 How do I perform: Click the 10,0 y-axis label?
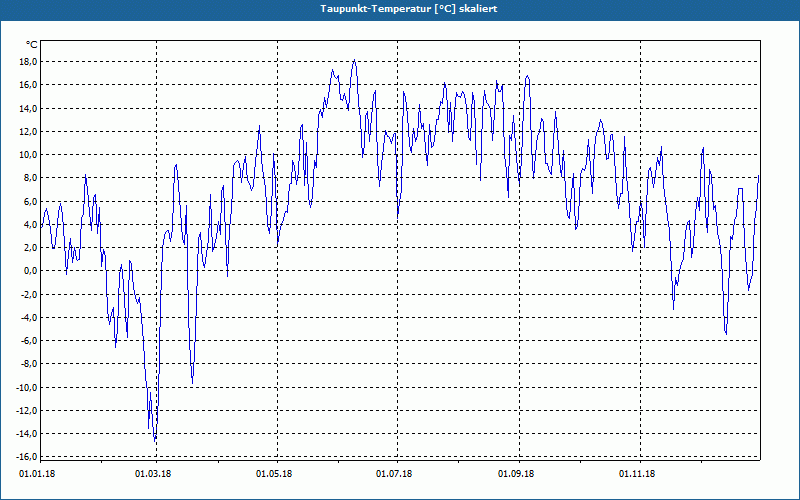click(28, 155)
